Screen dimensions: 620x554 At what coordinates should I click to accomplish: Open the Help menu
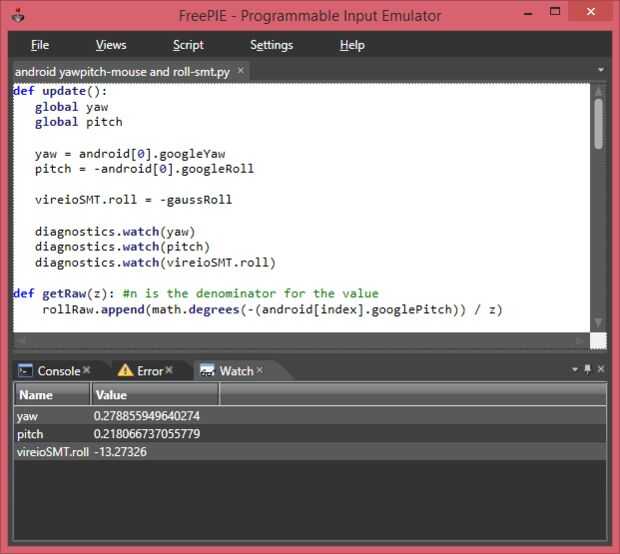(x=352, y=45)
